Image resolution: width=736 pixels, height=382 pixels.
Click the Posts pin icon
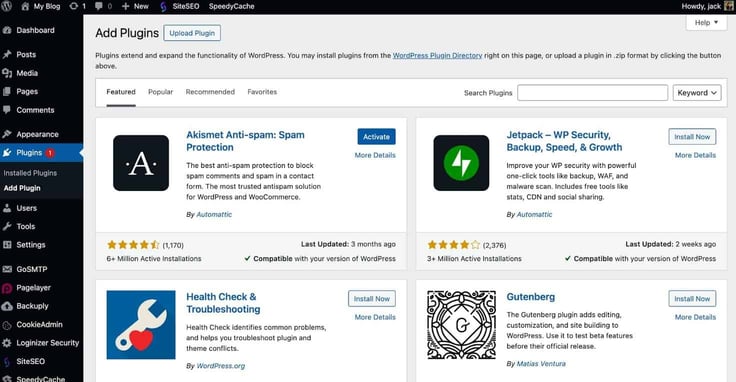7,54
